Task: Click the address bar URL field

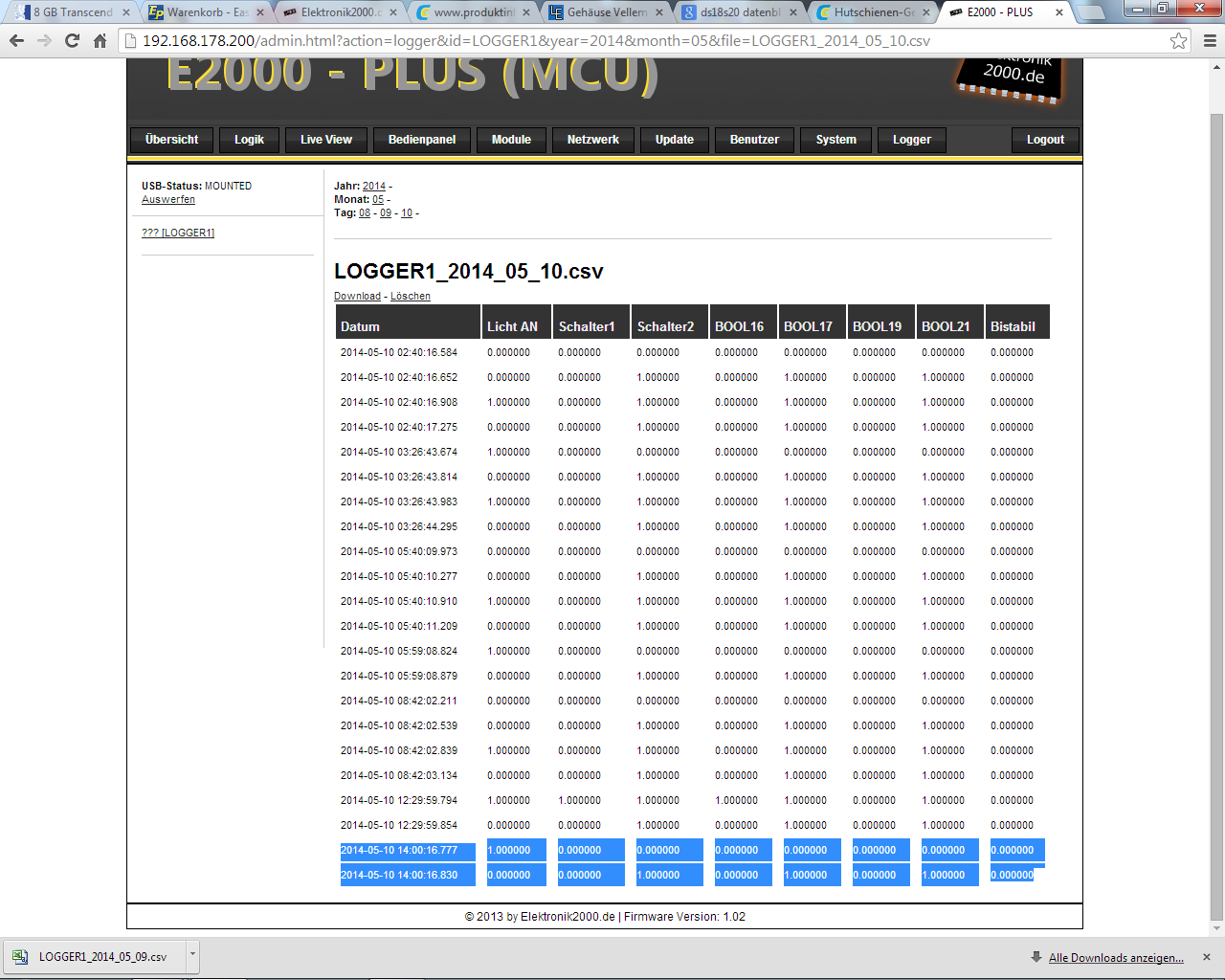Action: (x=651, y=41)
